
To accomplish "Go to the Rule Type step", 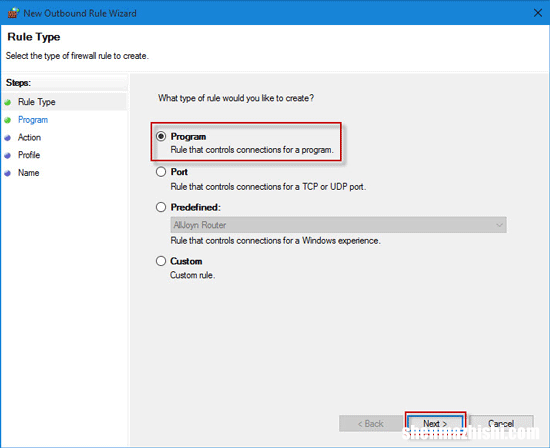I will click(37, 102).
